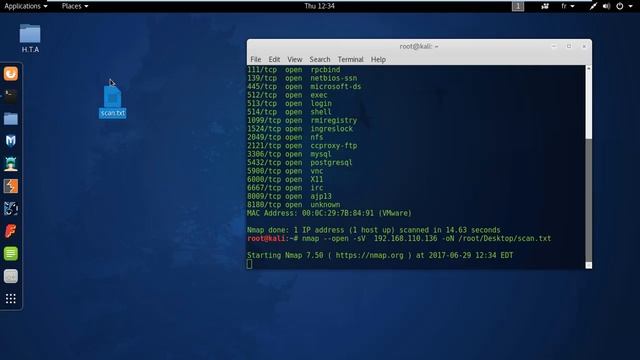Open the green notes dock icon

click(x=11, y=253)
